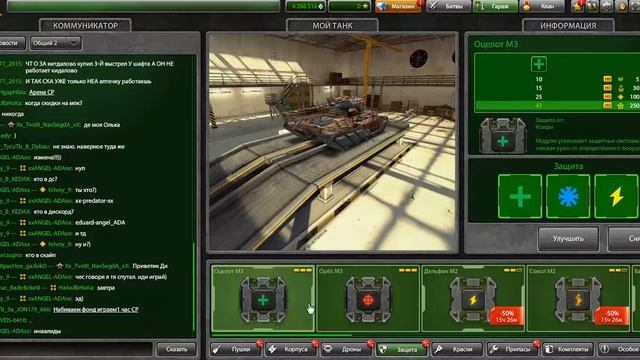Open settings via the gear icon
Screen dimensions: 640x360
tap(607, 6)
